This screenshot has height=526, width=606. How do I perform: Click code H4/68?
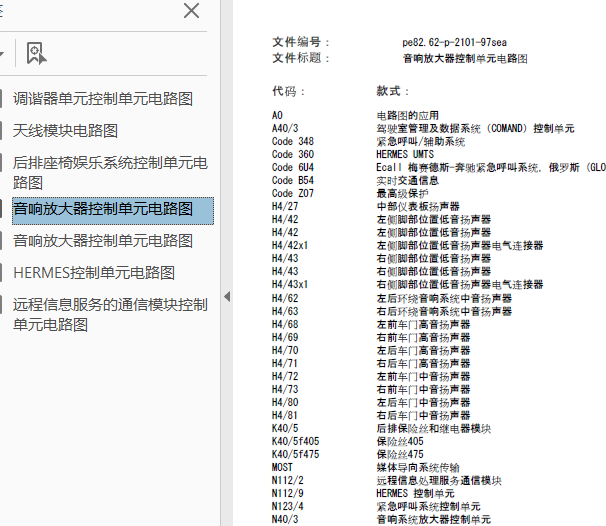pos(285,324)
